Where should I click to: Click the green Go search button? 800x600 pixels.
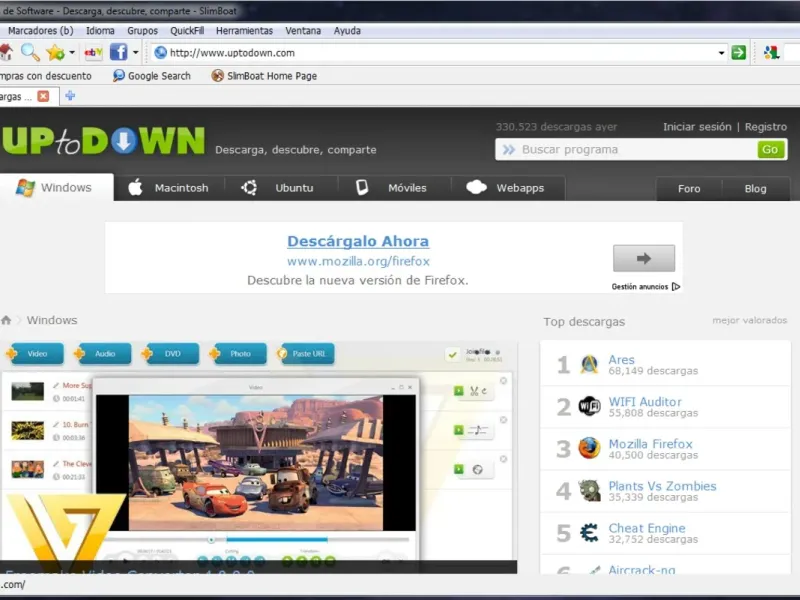pos(770,149)
